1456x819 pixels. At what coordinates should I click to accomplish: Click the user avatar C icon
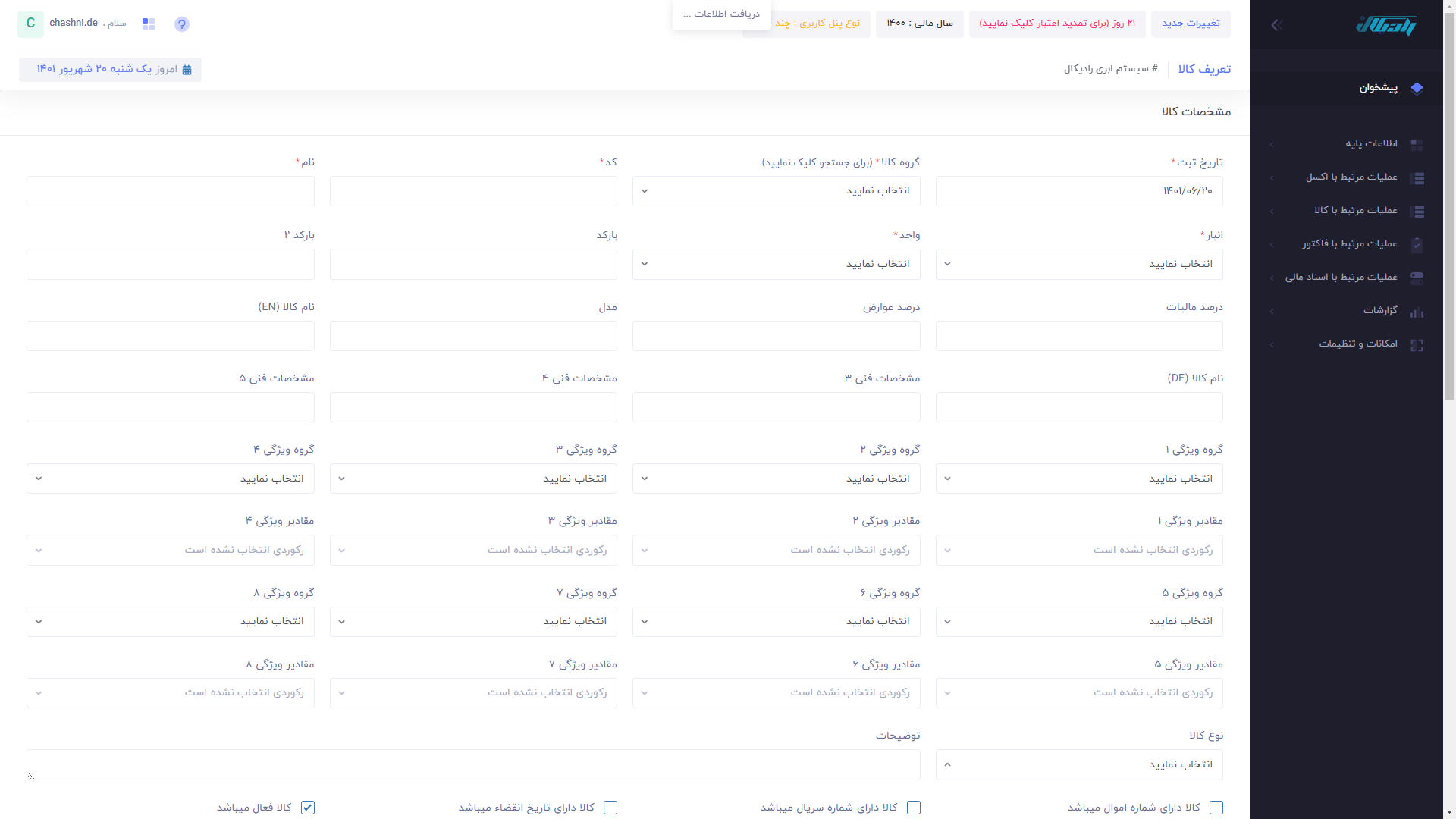pyautogui.click(x=30, y=24)
